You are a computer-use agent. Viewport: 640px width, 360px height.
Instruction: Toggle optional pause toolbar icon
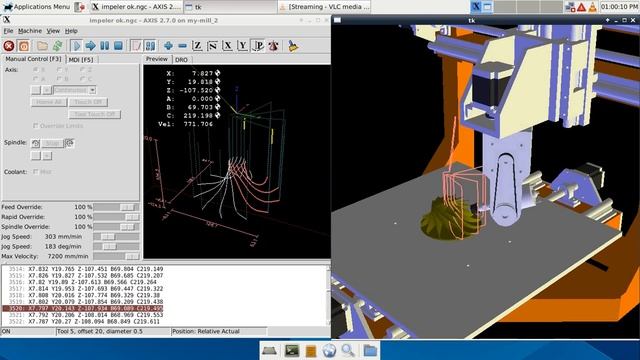150,46
